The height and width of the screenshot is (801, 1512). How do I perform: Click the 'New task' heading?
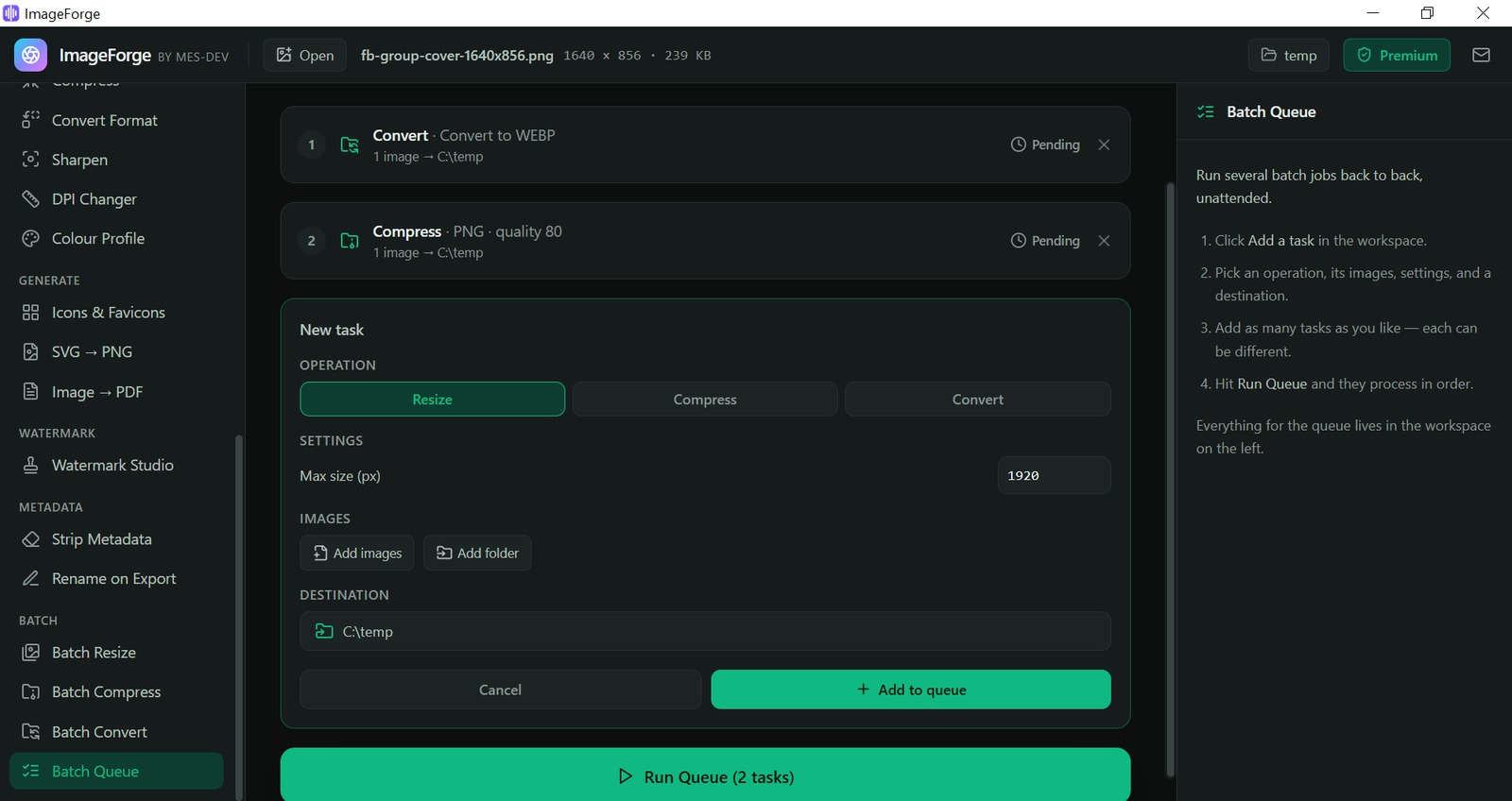point(332,330)
